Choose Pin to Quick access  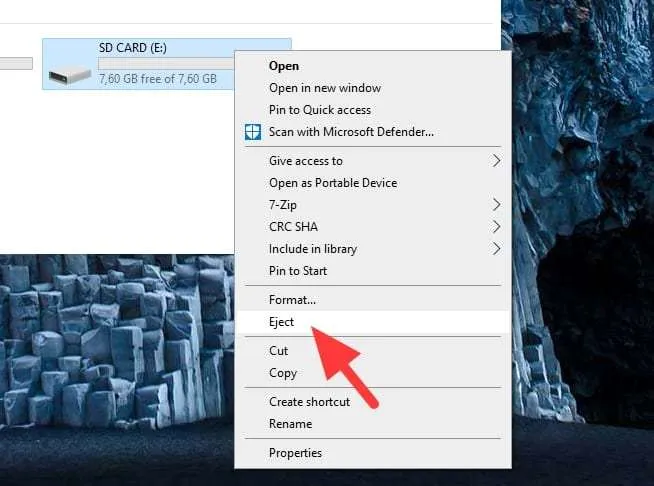point(373,110)
